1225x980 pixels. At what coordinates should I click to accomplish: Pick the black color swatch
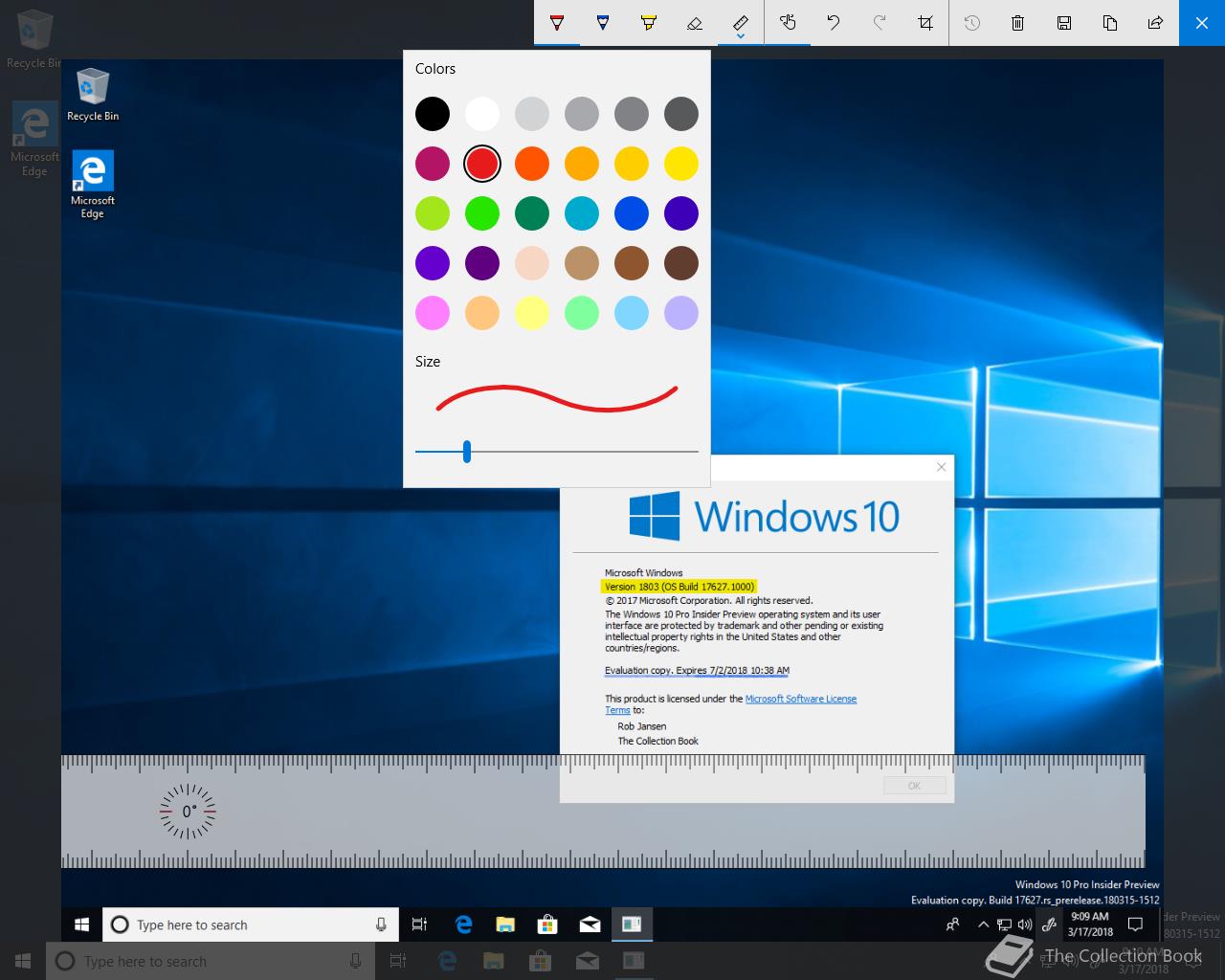[433, 114]
